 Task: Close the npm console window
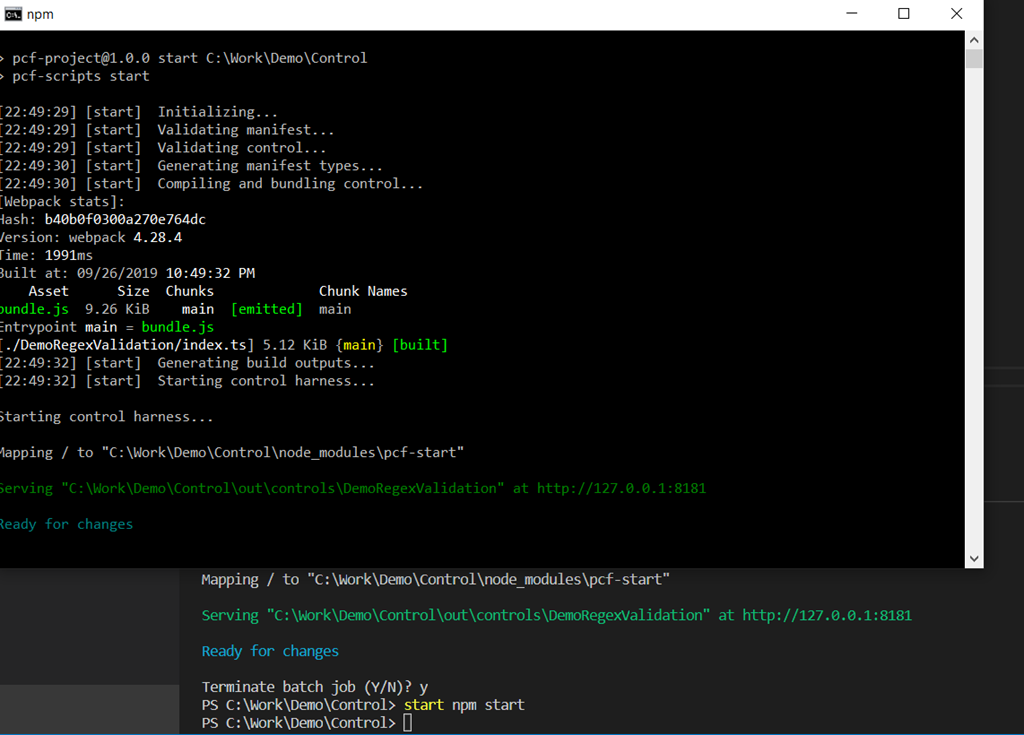(956, 14)
